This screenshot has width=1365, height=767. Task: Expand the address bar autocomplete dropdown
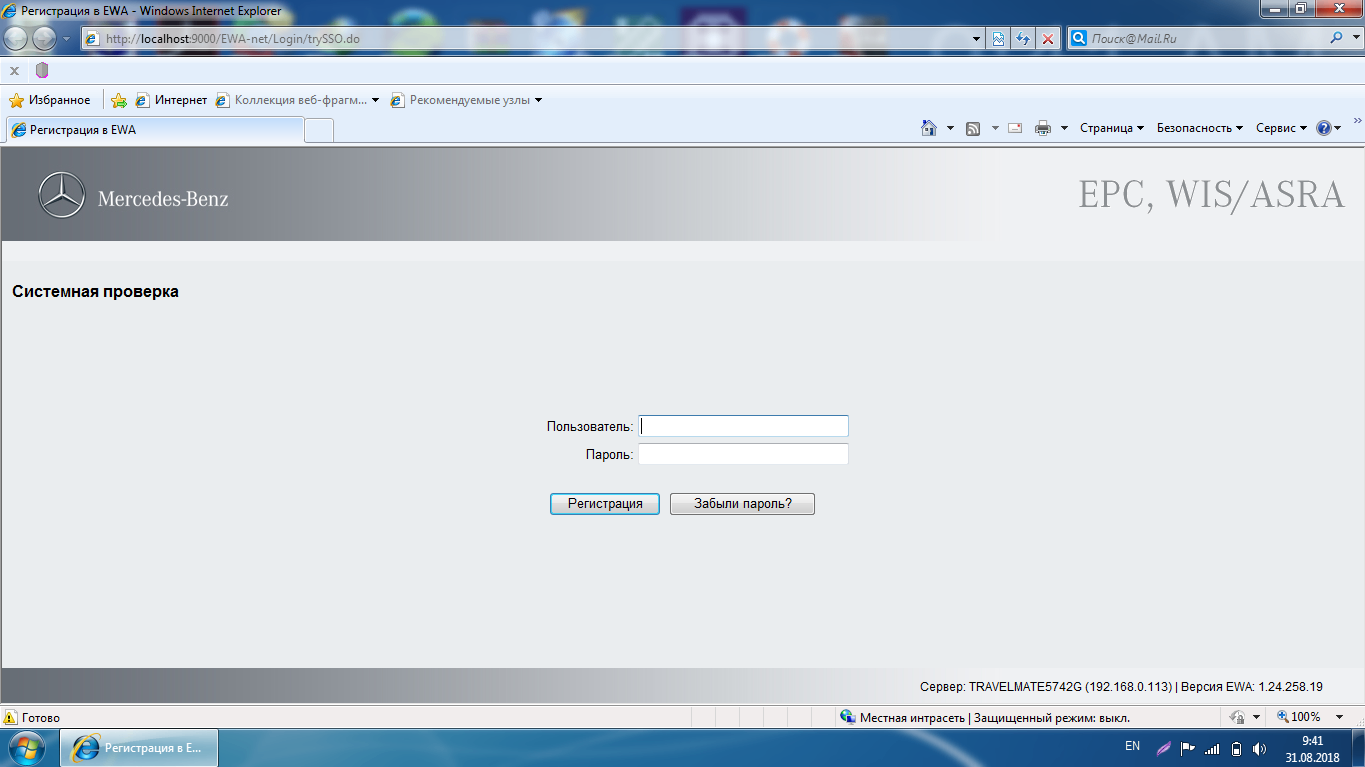977,39
